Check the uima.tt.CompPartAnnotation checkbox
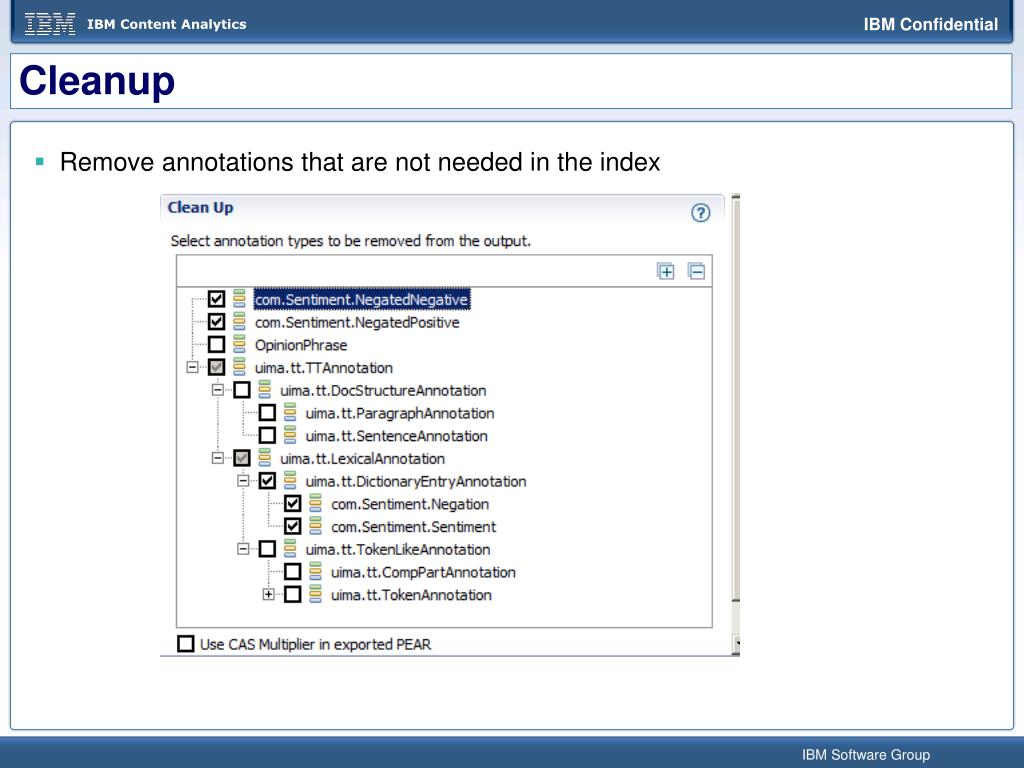 [293, 572]
